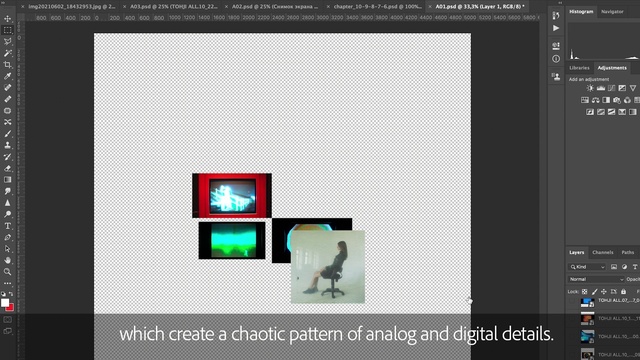The image size is (640, 360).
Task: Open the Actions panel play icon
Action: point(556,28)
